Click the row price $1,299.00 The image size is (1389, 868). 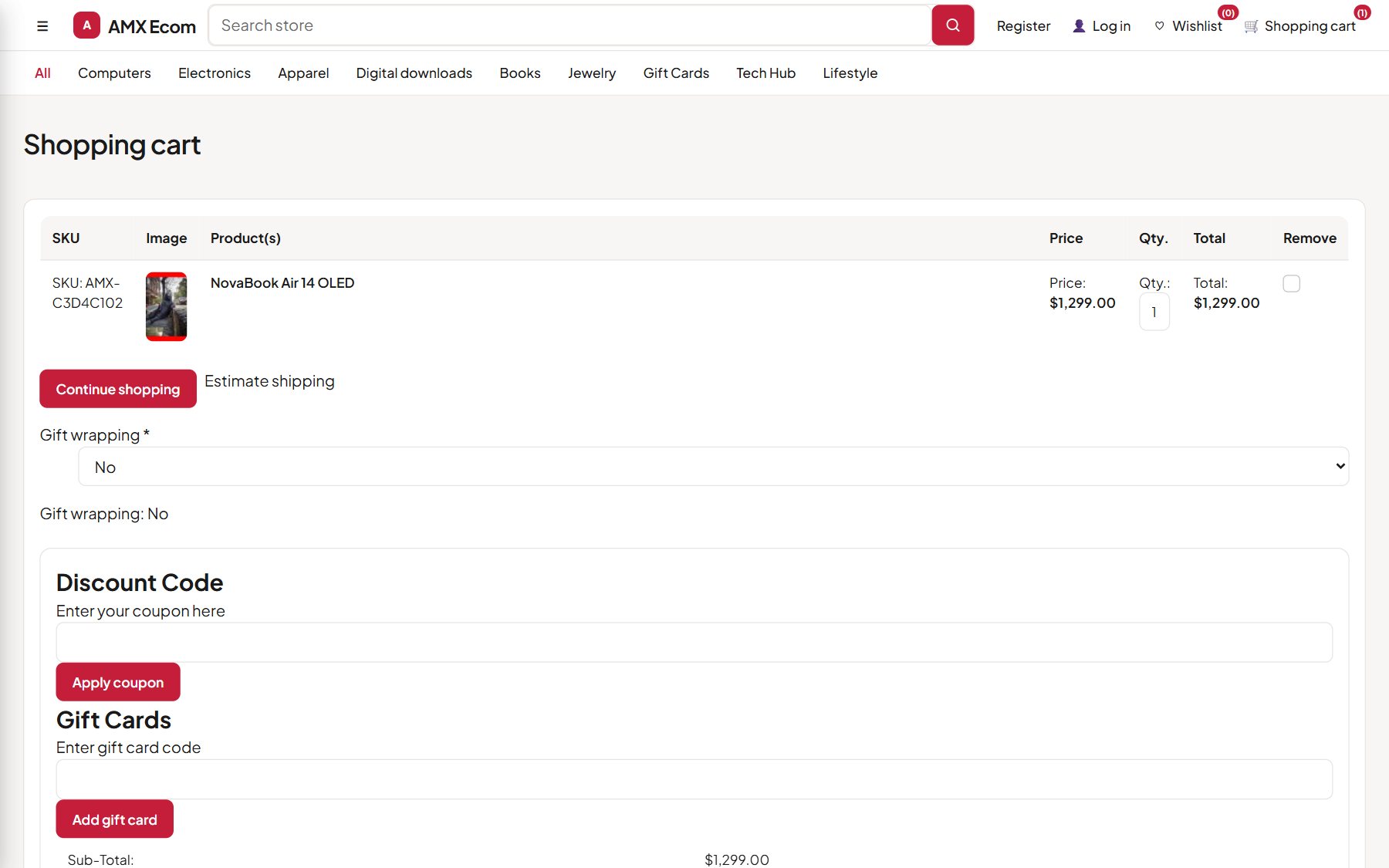click(x=1083, y=303)
